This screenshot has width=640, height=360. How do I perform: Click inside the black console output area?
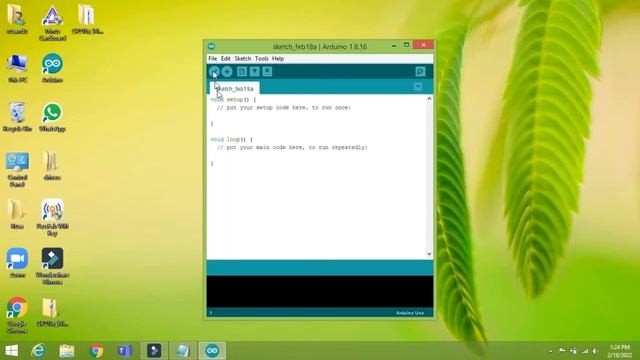pyautogui.click(x=320, y=291)
